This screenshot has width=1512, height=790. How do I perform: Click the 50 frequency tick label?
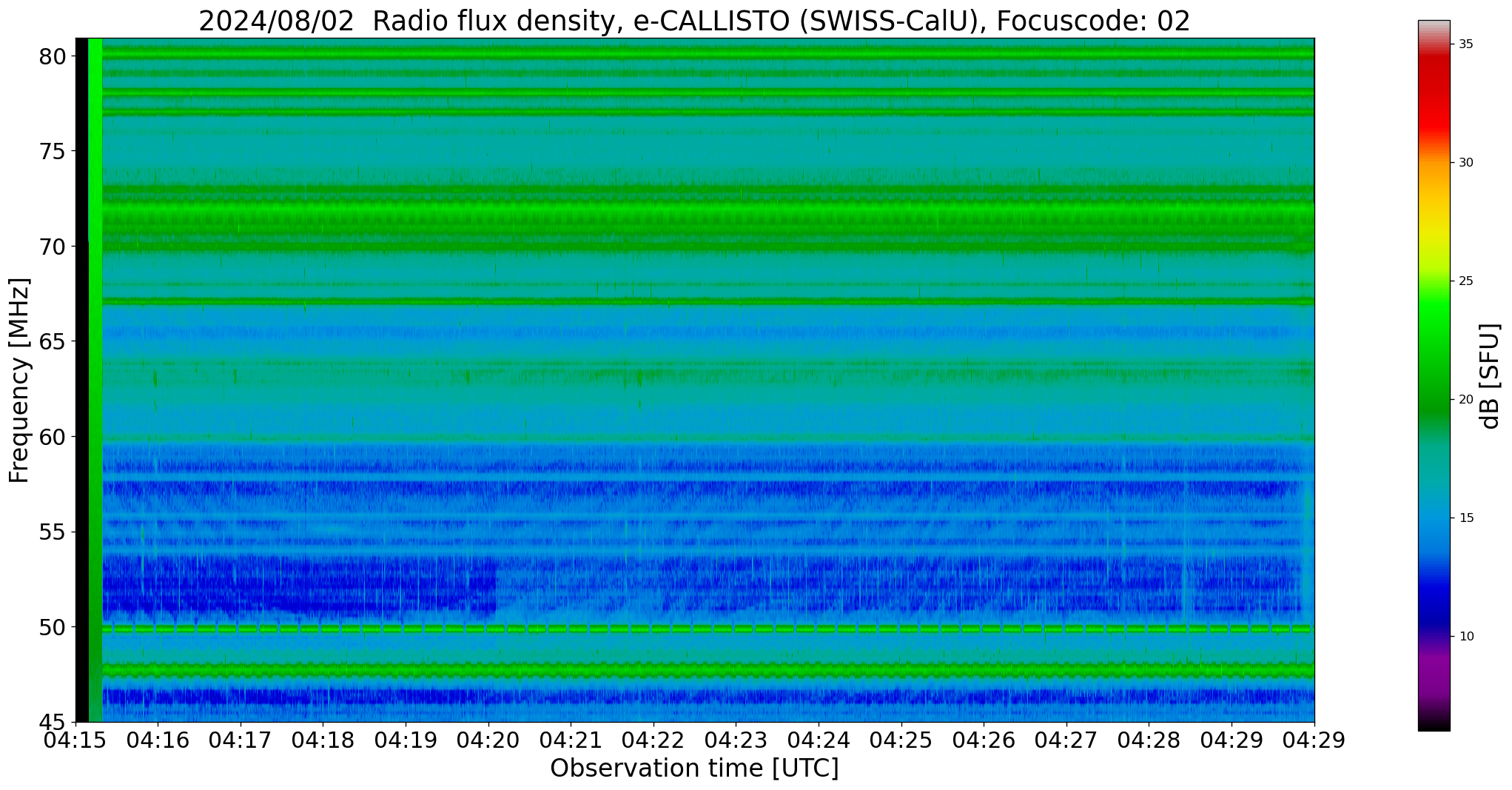coord(53,627)
